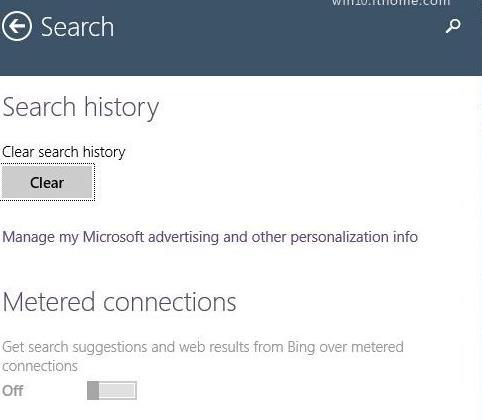Click the Get search suggestions description text
This screenshot has width=482, height=420.
[203, 356]
